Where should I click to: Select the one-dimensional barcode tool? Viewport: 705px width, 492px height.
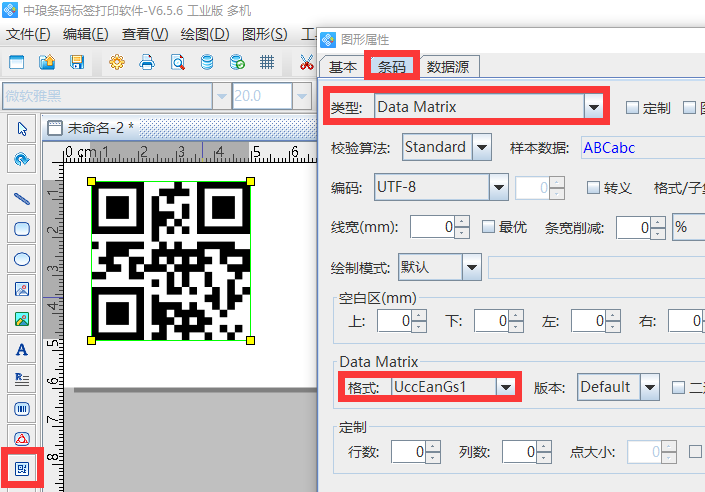[22, 409]
